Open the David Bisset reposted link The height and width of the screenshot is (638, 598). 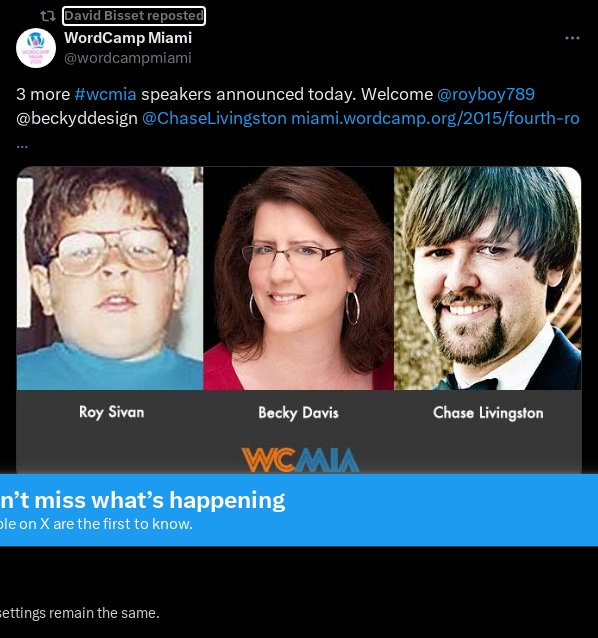tap(134, 16)
